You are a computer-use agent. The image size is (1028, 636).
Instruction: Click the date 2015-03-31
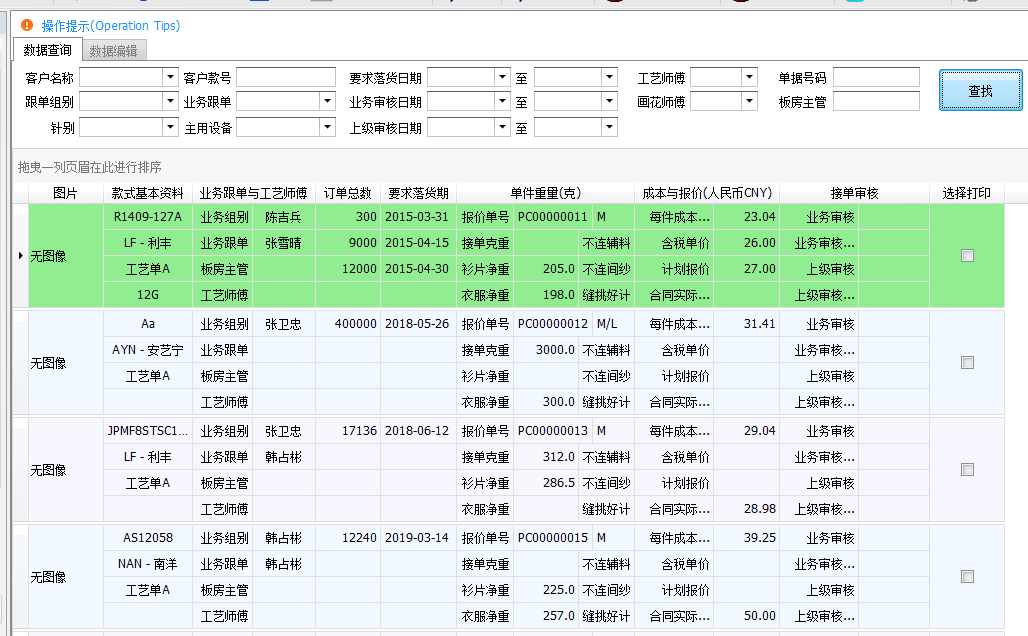(x=417, y=216)
